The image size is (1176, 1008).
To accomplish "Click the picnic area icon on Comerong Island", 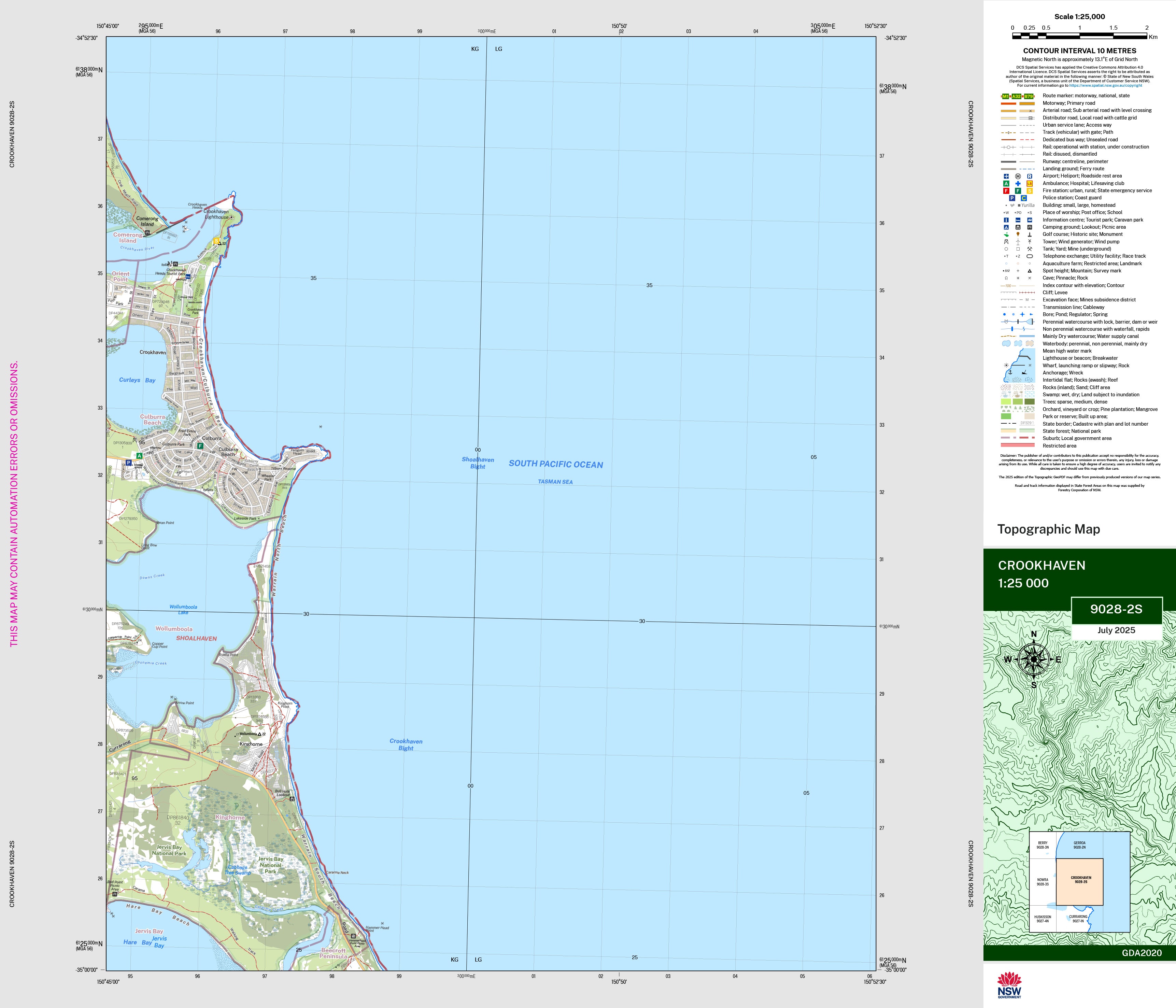I will coord(147,233).
